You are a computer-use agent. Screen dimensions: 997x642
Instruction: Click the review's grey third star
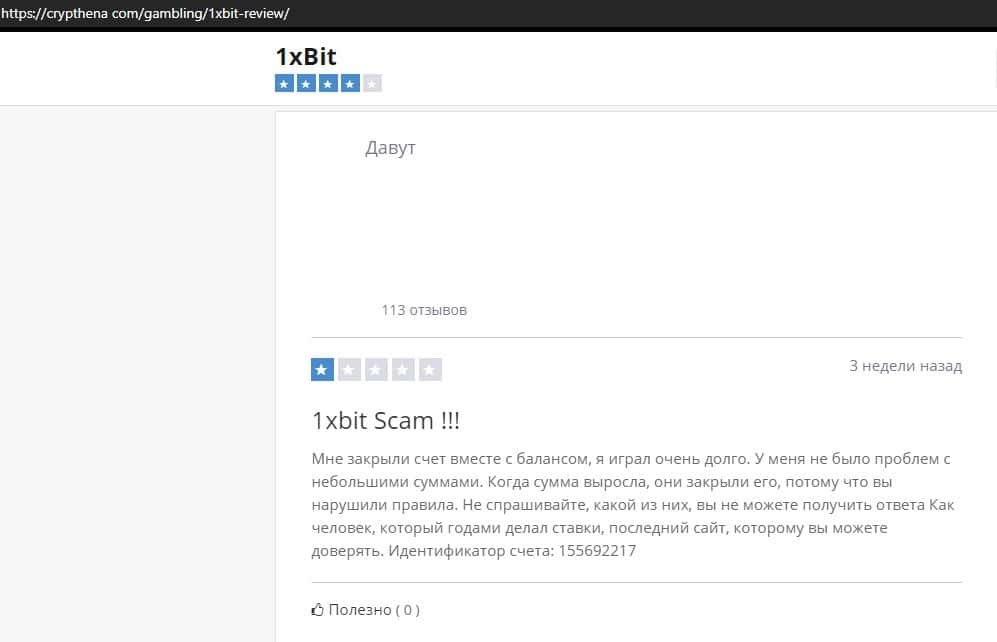376,369
